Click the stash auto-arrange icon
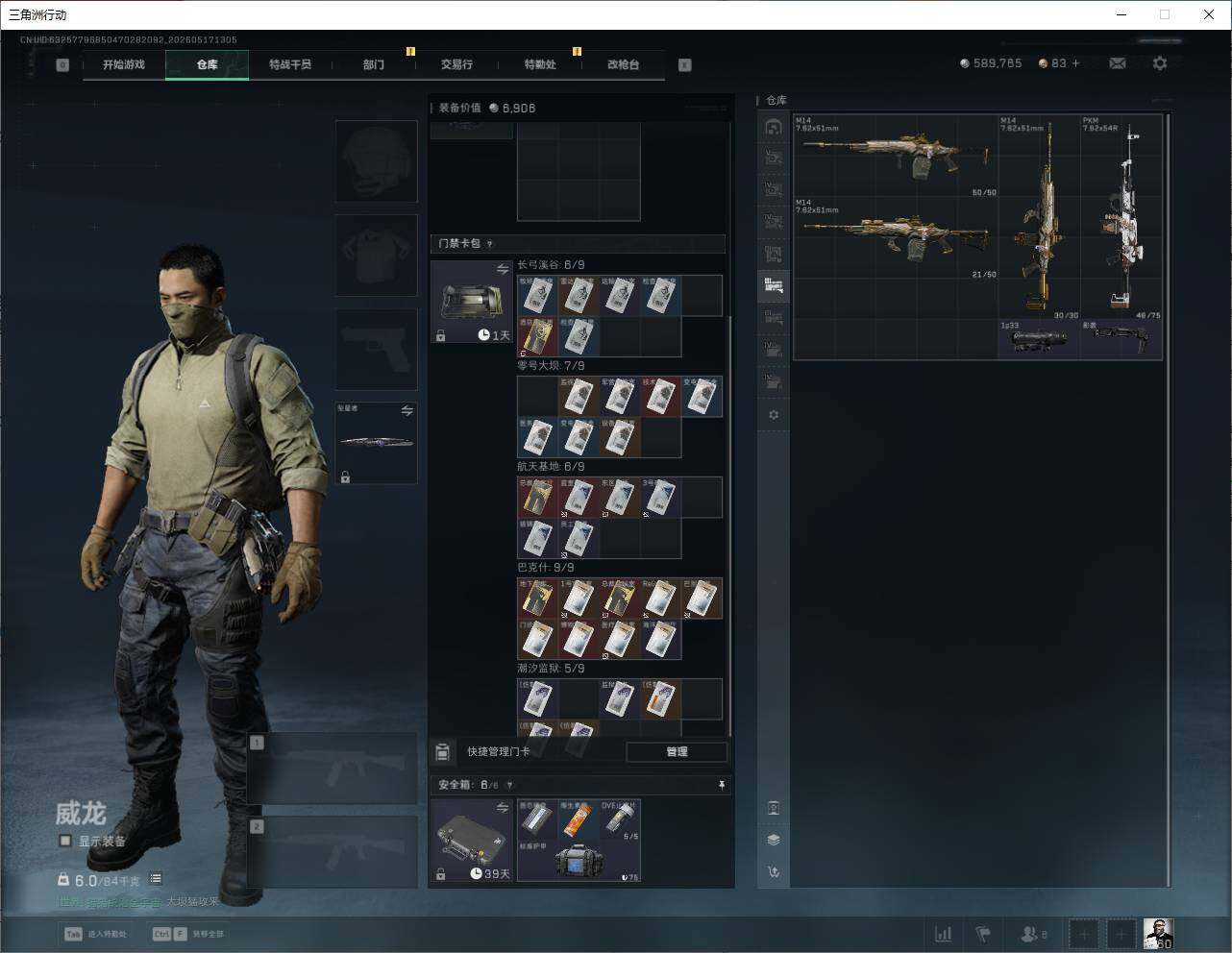This screenshot has height=953, width=1232. click(774, 872)
